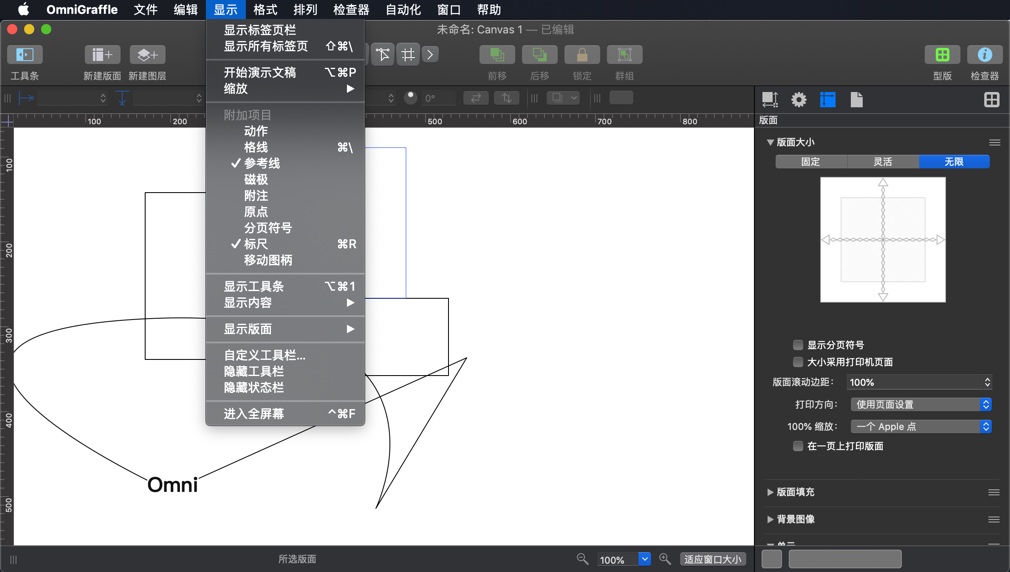
Task: Show more tools chevron in toolbar
Action: point(430,55)
